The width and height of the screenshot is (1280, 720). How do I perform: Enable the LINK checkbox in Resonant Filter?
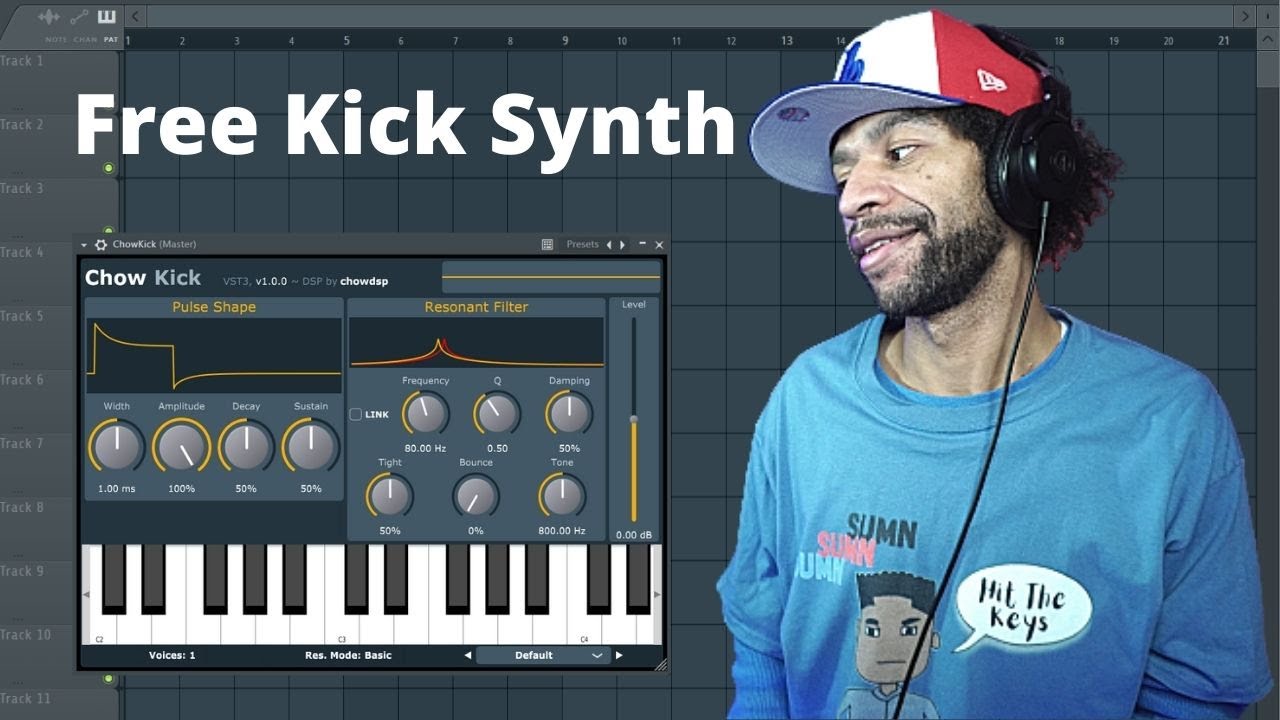[356, 414]
